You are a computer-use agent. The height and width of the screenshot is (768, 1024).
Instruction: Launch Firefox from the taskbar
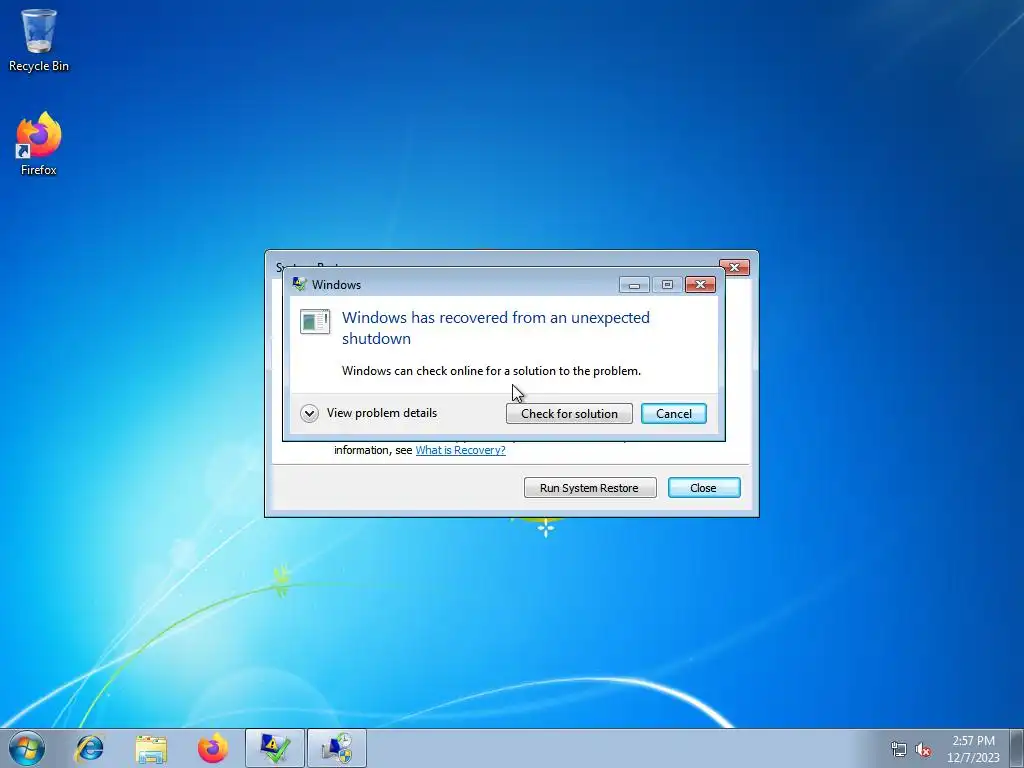point(213,748)
